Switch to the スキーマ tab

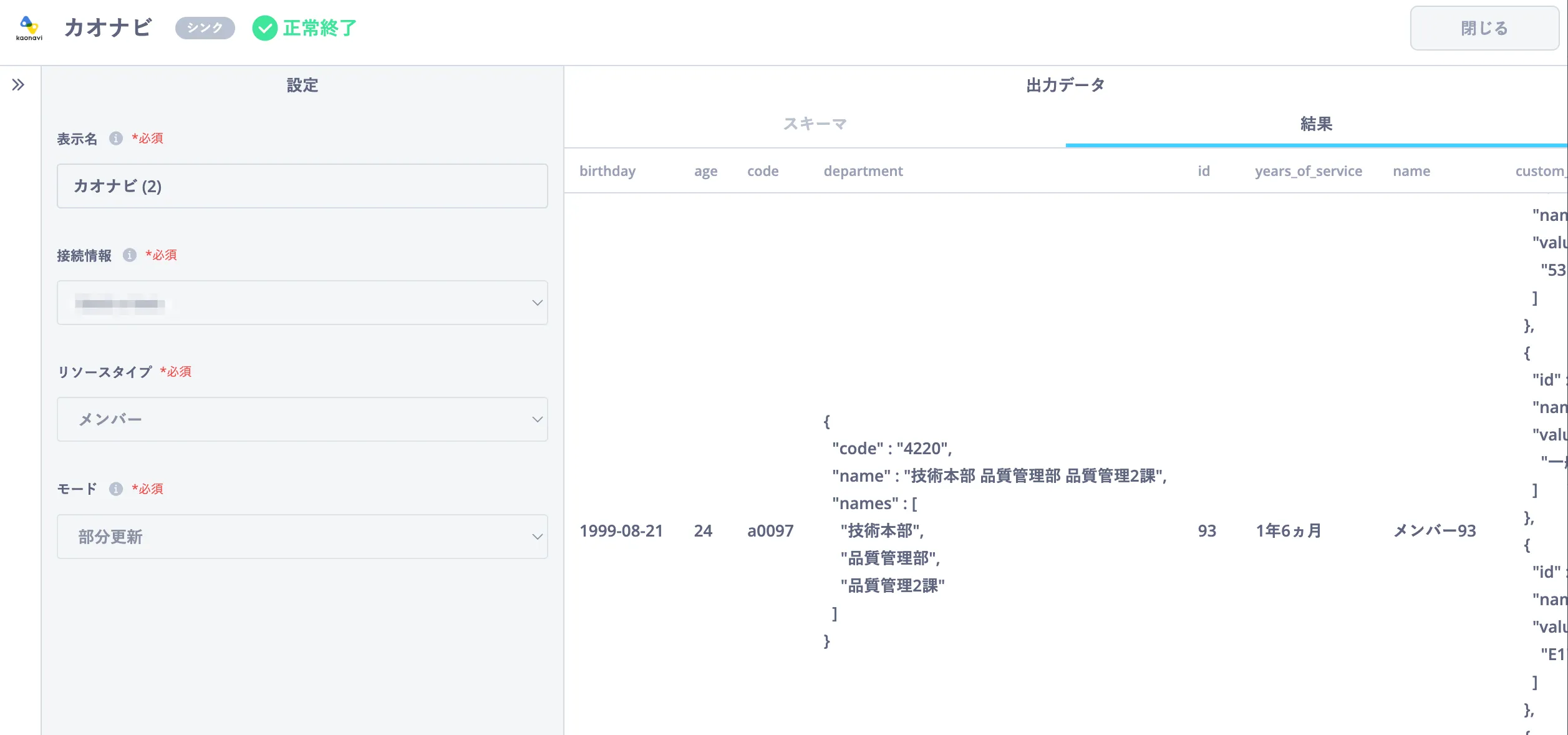815,124
